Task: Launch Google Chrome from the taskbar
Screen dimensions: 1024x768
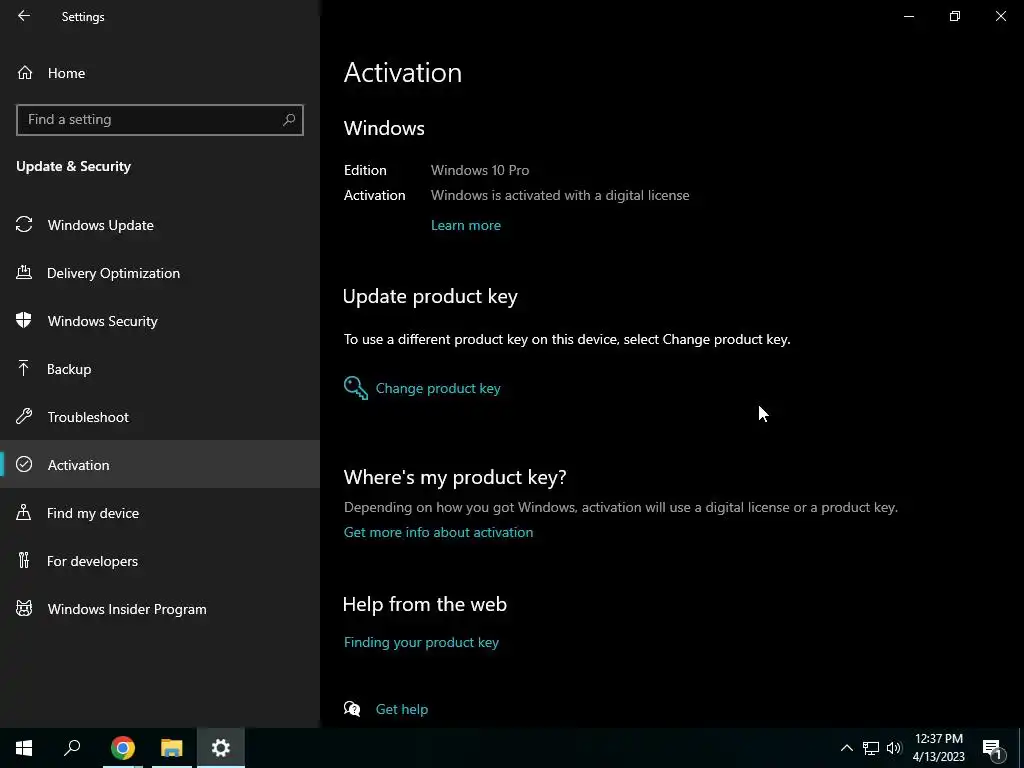Action: coord(123,748)
